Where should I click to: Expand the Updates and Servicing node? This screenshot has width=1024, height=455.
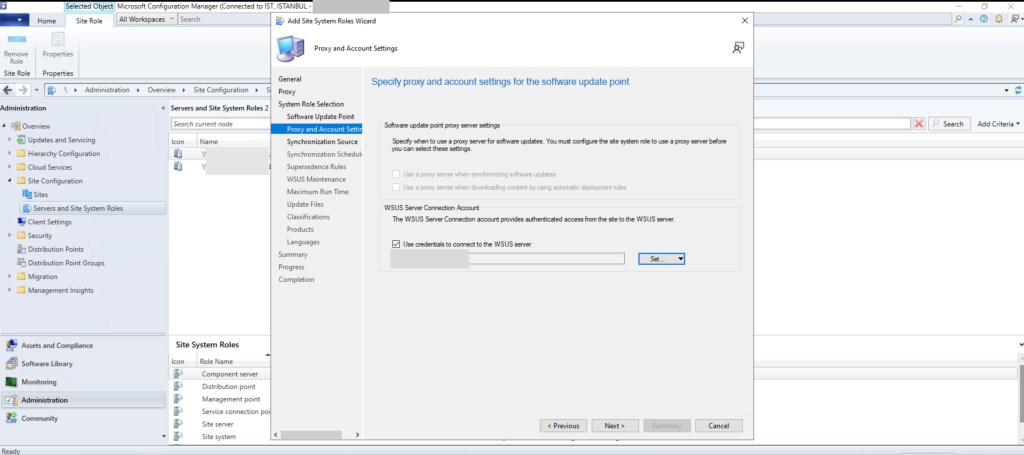(x=9, y=140)
